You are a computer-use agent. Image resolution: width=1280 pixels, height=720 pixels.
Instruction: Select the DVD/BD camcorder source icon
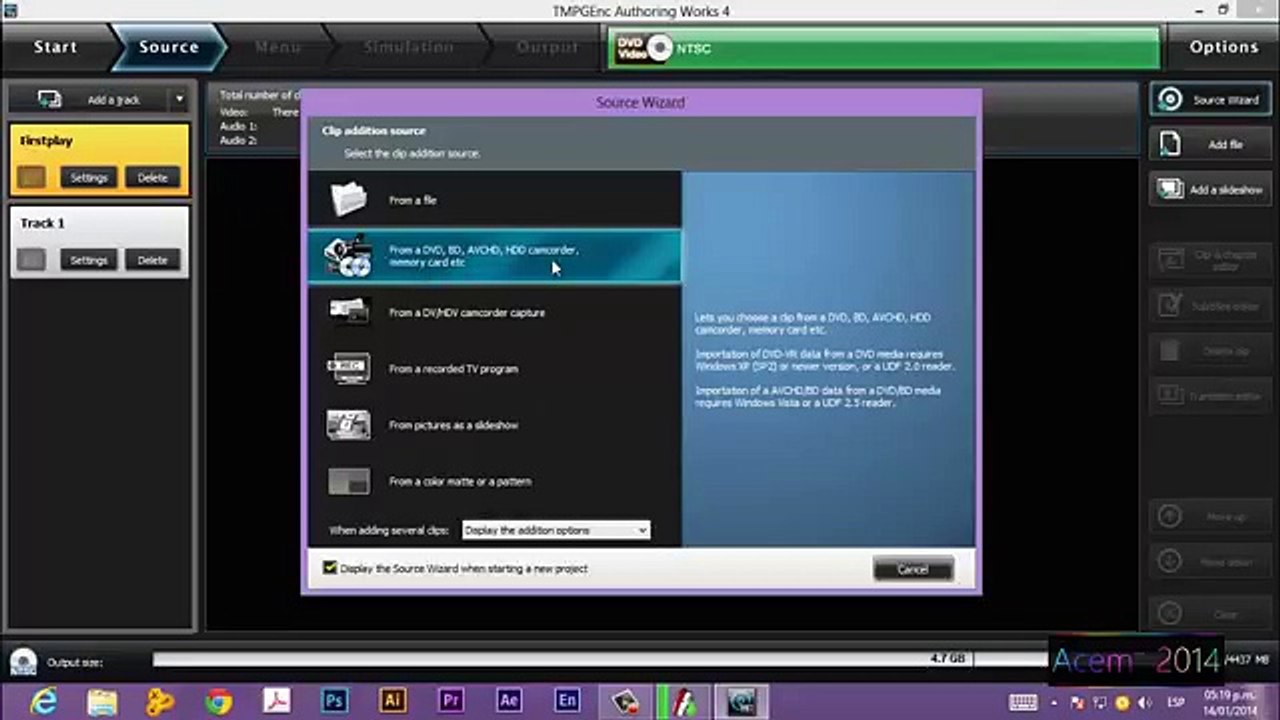[348, 256]
